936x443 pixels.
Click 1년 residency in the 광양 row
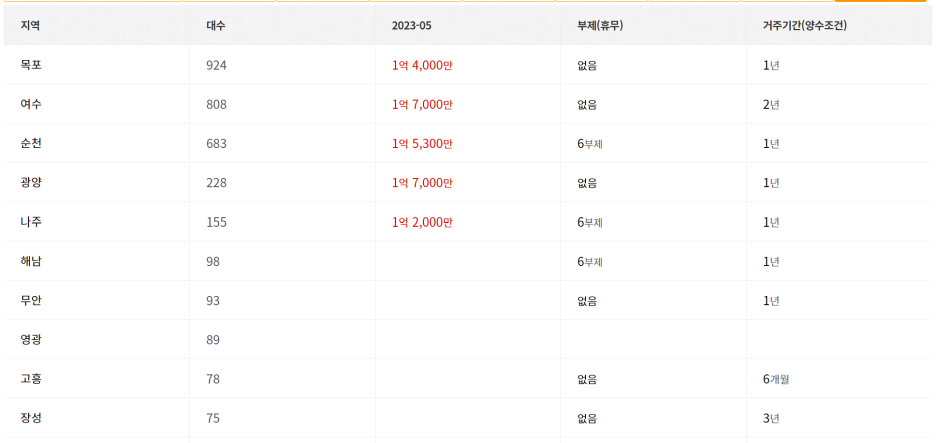771,183
